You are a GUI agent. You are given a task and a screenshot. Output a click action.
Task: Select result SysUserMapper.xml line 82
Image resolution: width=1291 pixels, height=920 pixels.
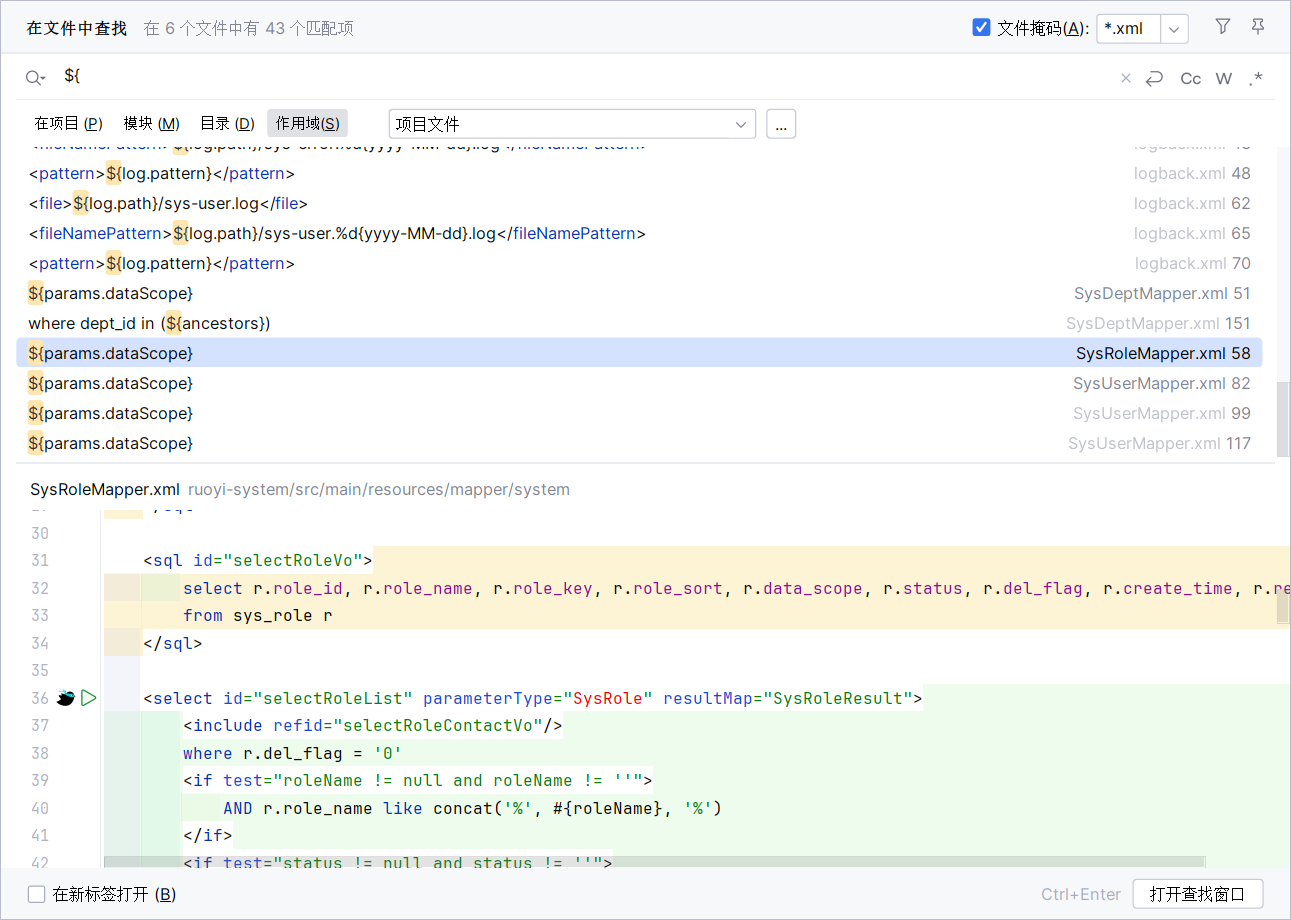tap(640, 383)
